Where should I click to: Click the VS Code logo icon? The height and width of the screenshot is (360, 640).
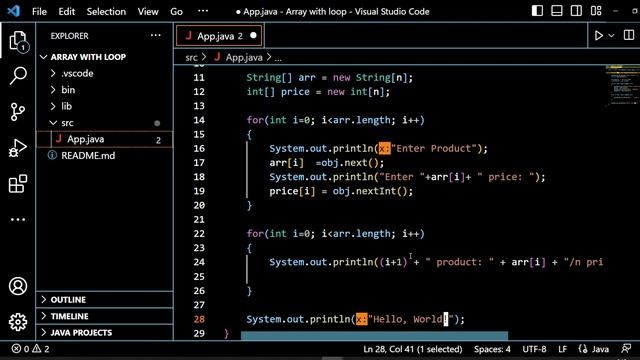[13, 11]
